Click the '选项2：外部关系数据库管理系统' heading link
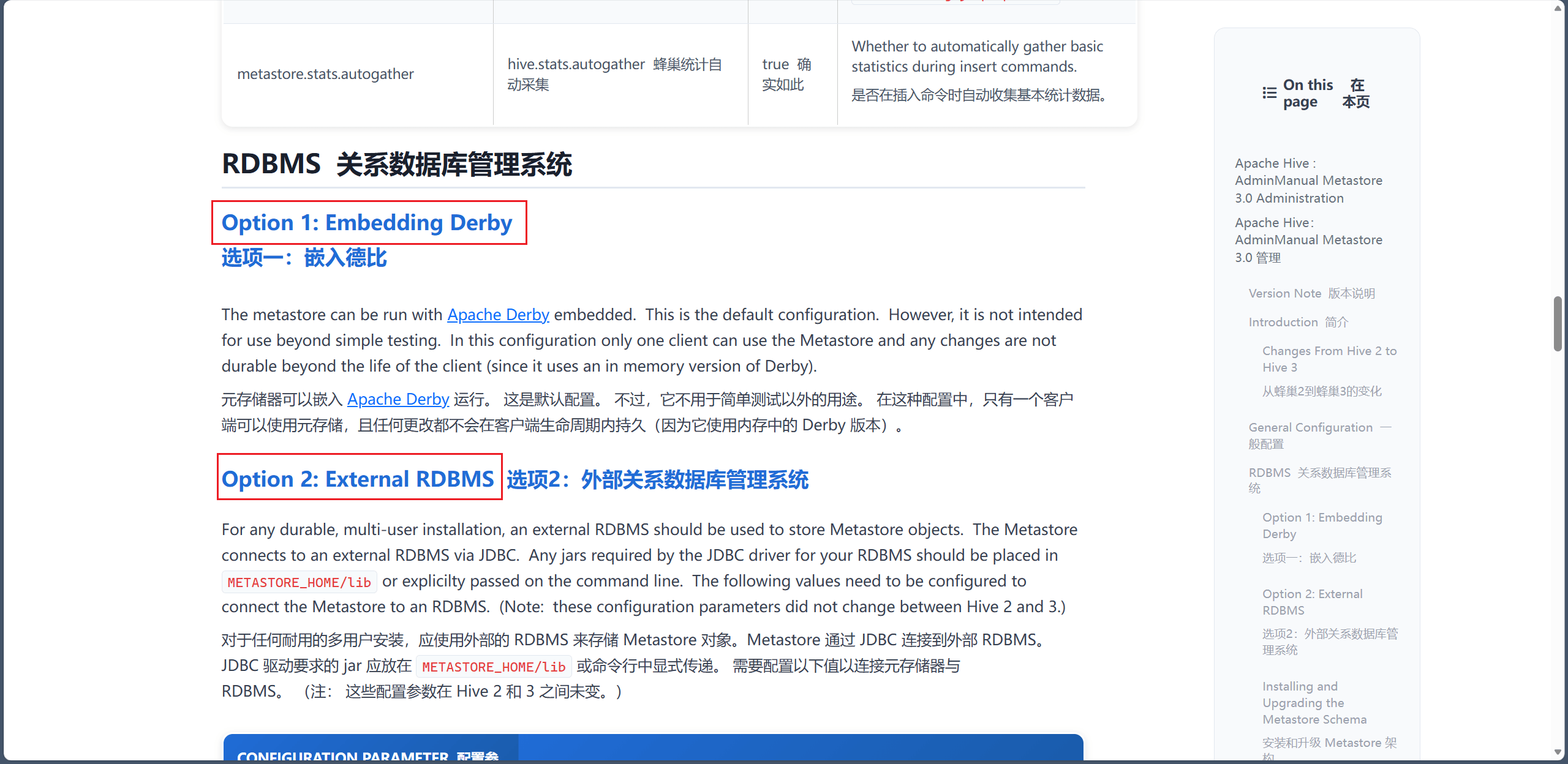1568x764 pixels. pyautogui.click(x=657, y=479)
